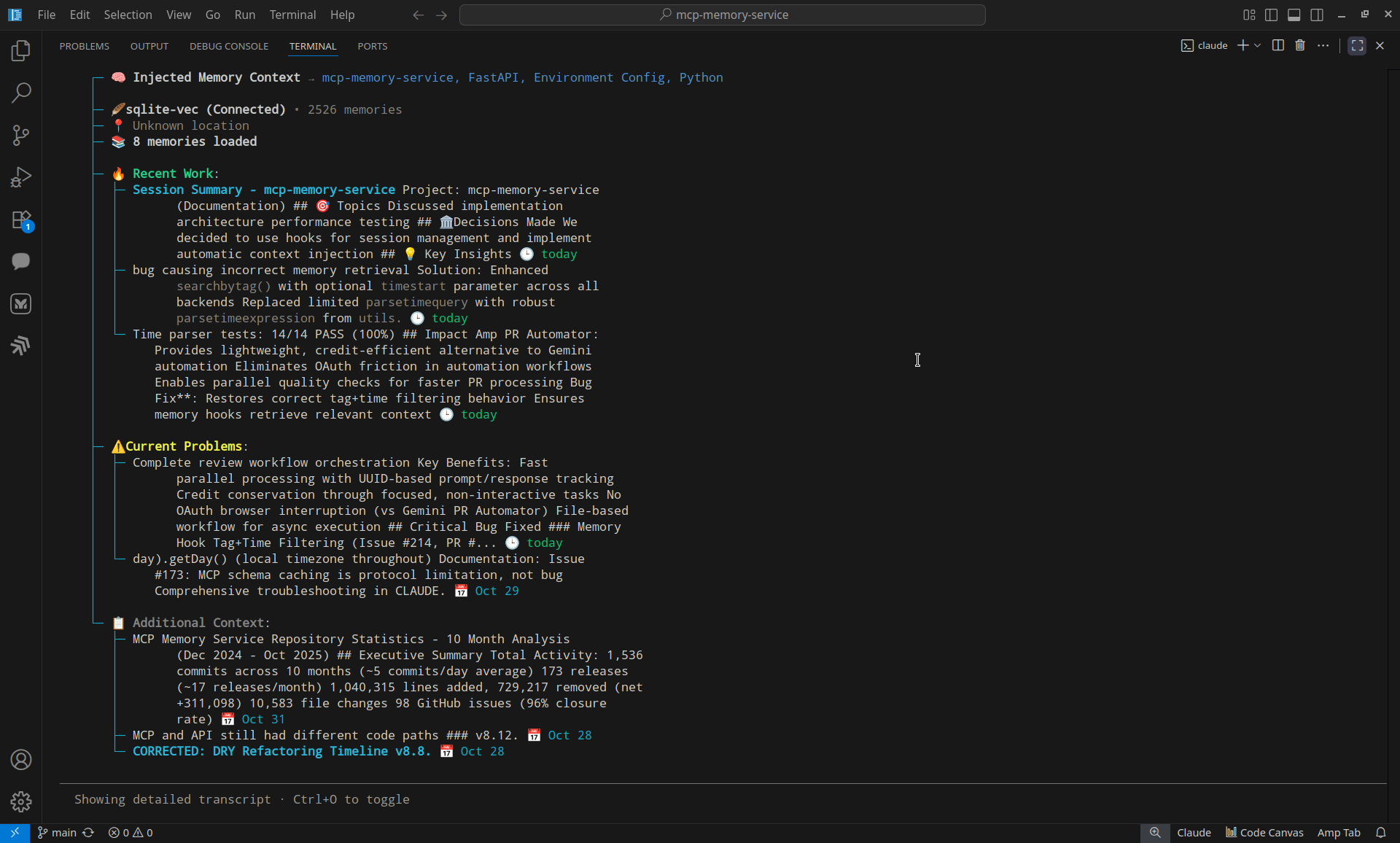This screenshot has height=843, width=1400.
Task: Open the Terminal menu in menu bar
Action: pos(292,15)
